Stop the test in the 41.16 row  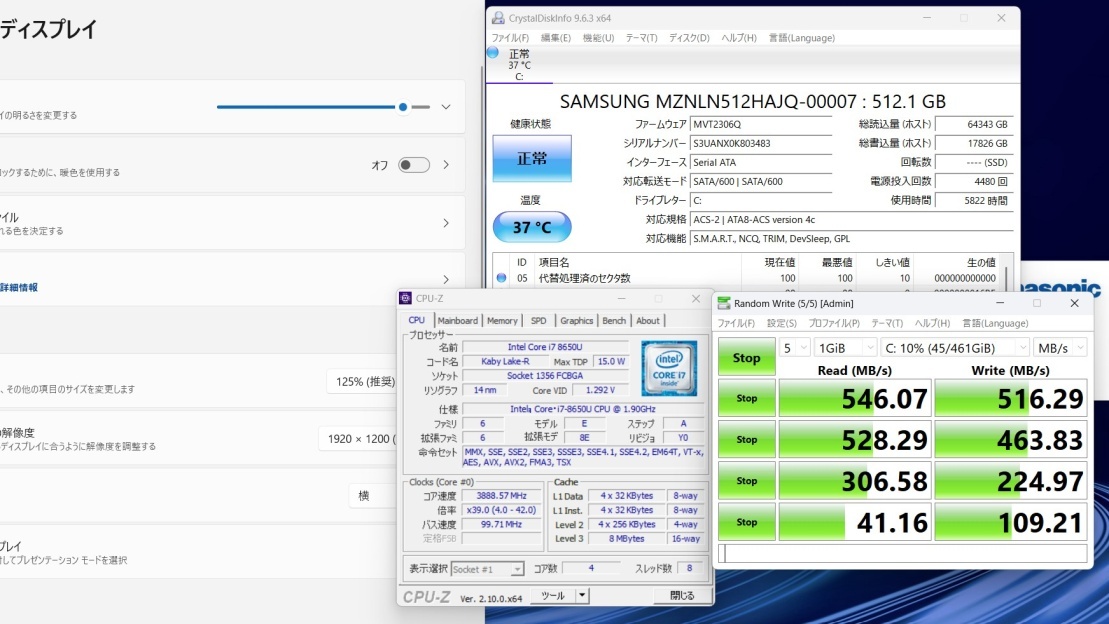(x=746, y=521)
